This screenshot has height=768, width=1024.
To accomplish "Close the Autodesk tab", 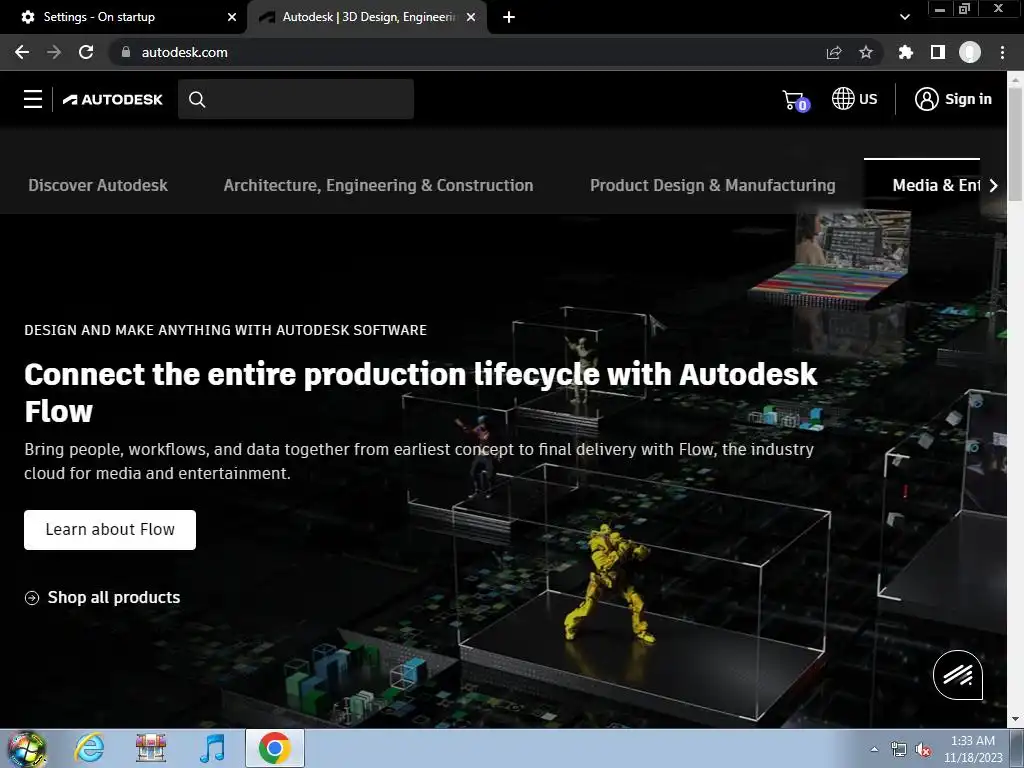I will (471, 17).
